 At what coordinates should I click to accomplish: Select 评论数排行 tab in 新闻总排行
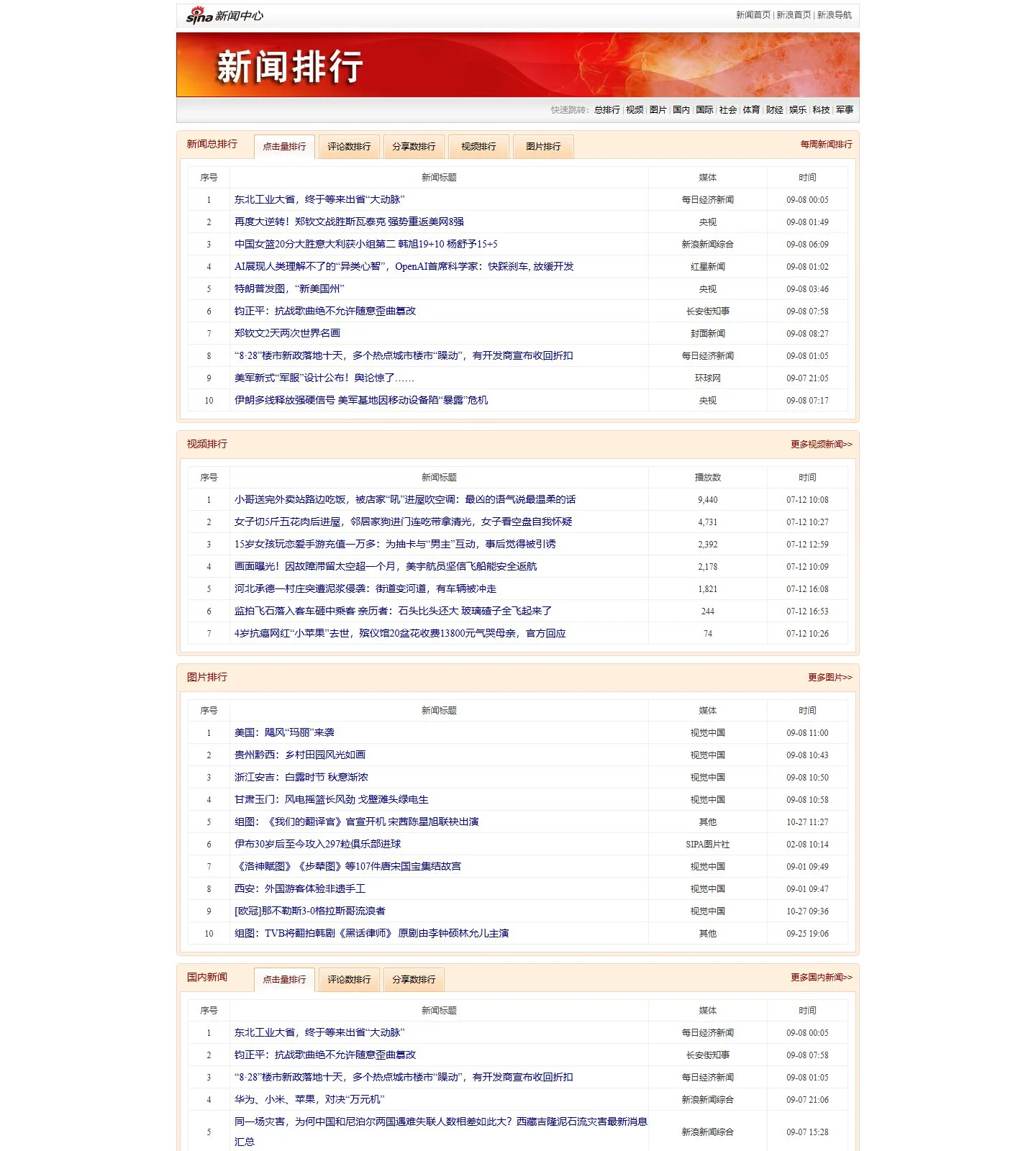coord(349,147)
